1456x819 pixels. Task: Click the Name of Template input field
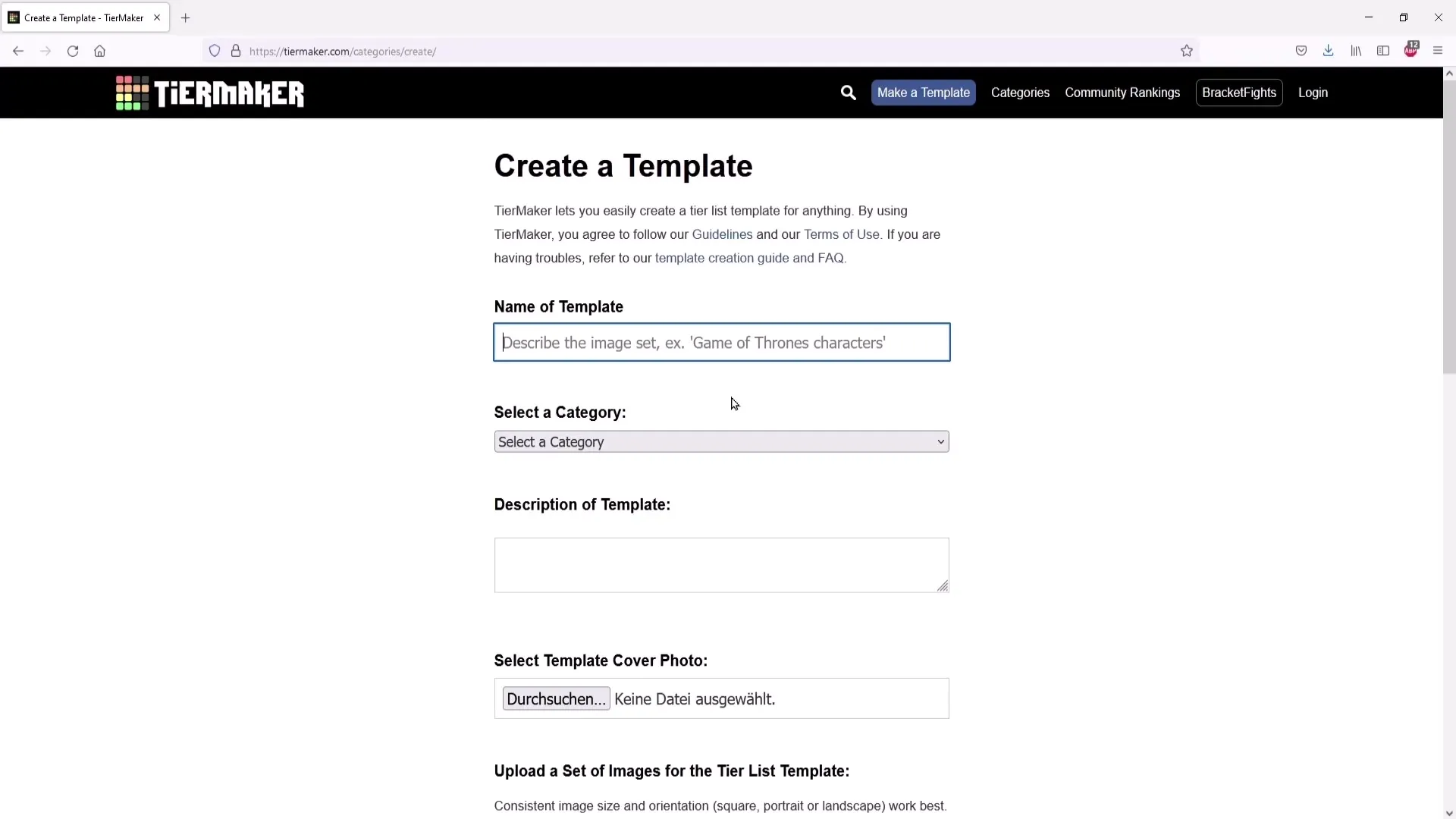pyautogui.click(x=721, y=342)
